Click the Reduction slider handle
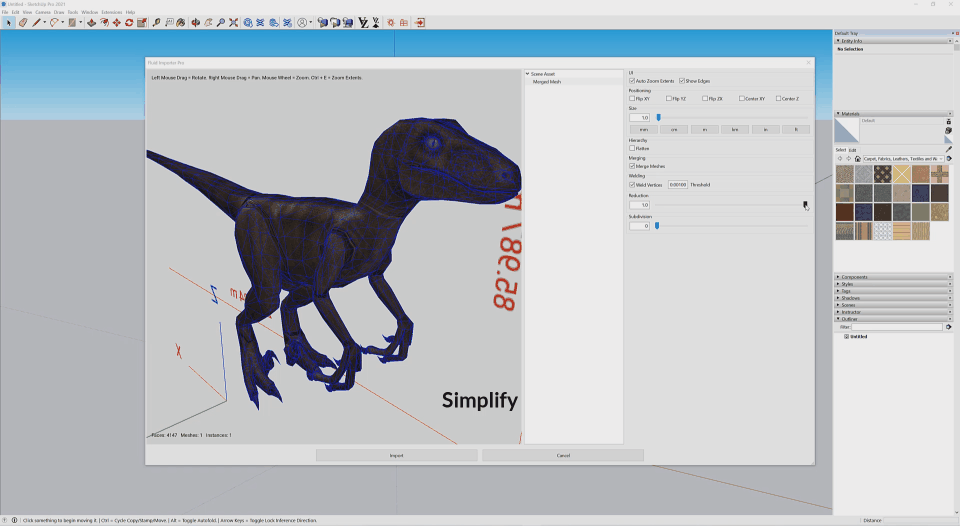The height and width of the screenshot is (526, 960). pos(805,205)
